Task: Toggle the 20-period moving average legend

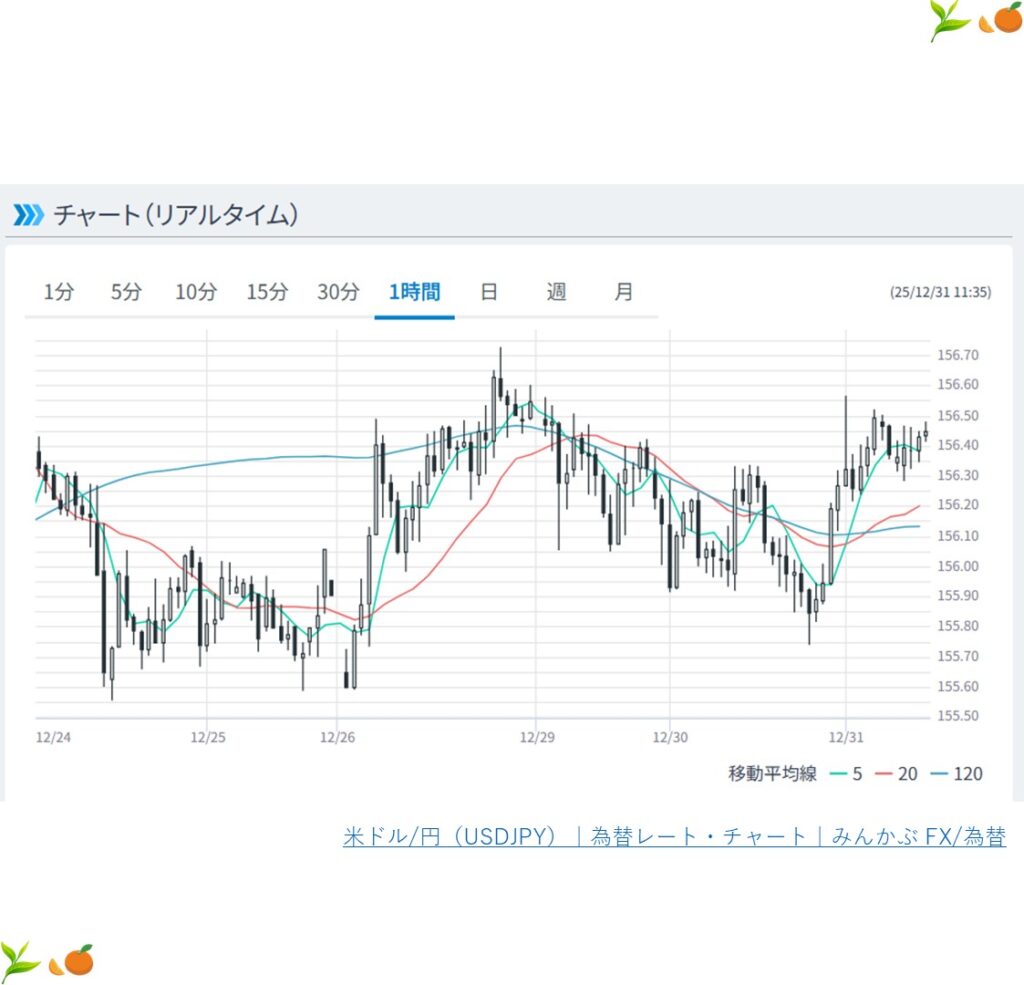Action: pyautogui.click(x=898, y=773)
